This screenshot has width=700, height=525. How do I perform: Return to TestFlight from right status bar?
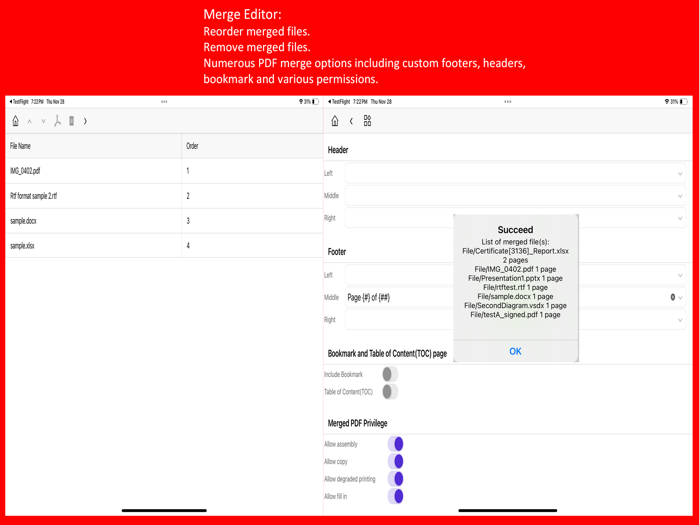[x=339, y=102]
